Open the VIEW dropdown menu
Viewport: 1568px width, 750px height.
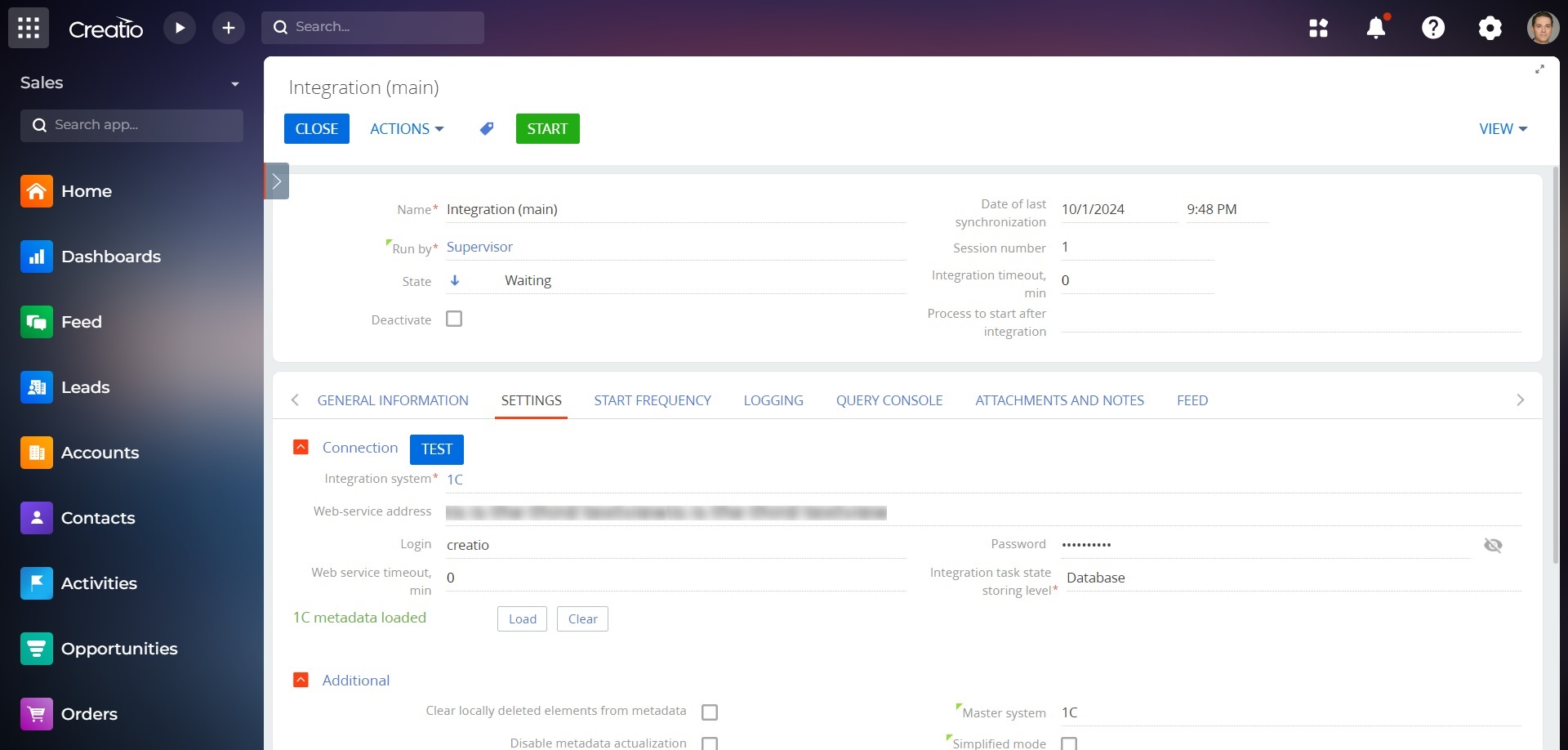tap(1503, 128)
